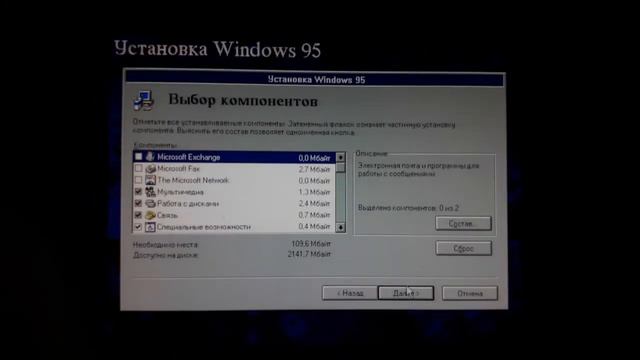Viewport: 640px width, 360px height.
Task: Click the 109,6 Мбайт required space value
Action: click(311, 244)
